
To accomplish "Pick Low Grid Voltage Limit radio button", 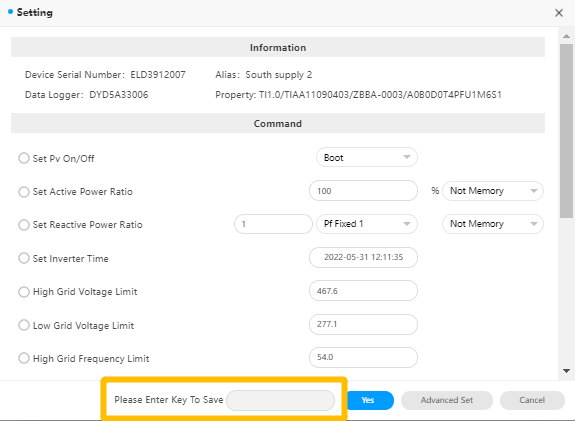I will (x=24, y=325).
